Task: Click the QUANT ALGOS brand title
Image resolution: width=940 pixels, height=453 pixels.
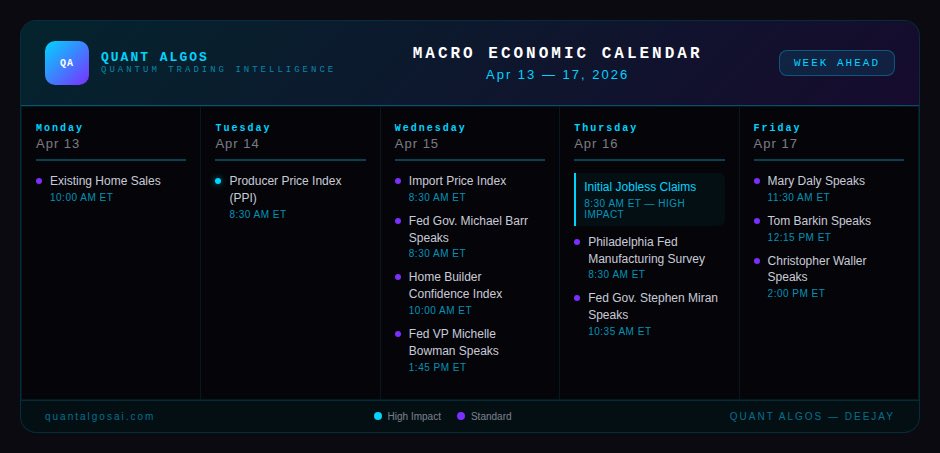Action: pyautogui.click(x=154, y=57)
